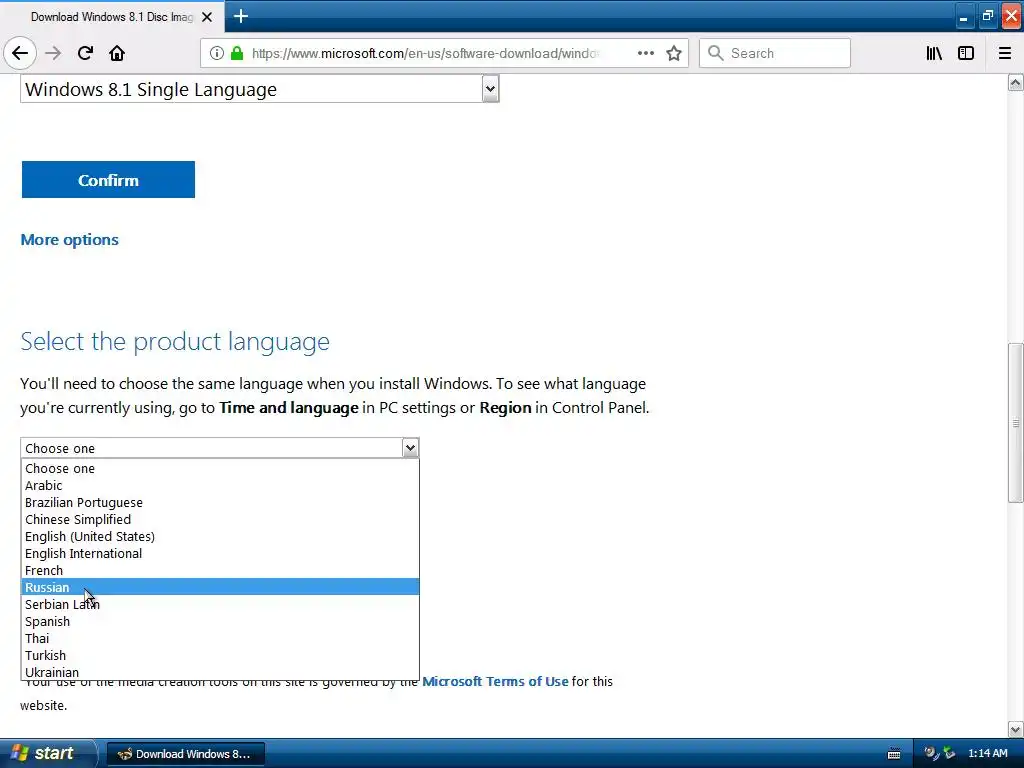This screenshot has width=1024, height=768.
Task: Click Download Windows 8 taskbar button
Action: tap(185, 754)
